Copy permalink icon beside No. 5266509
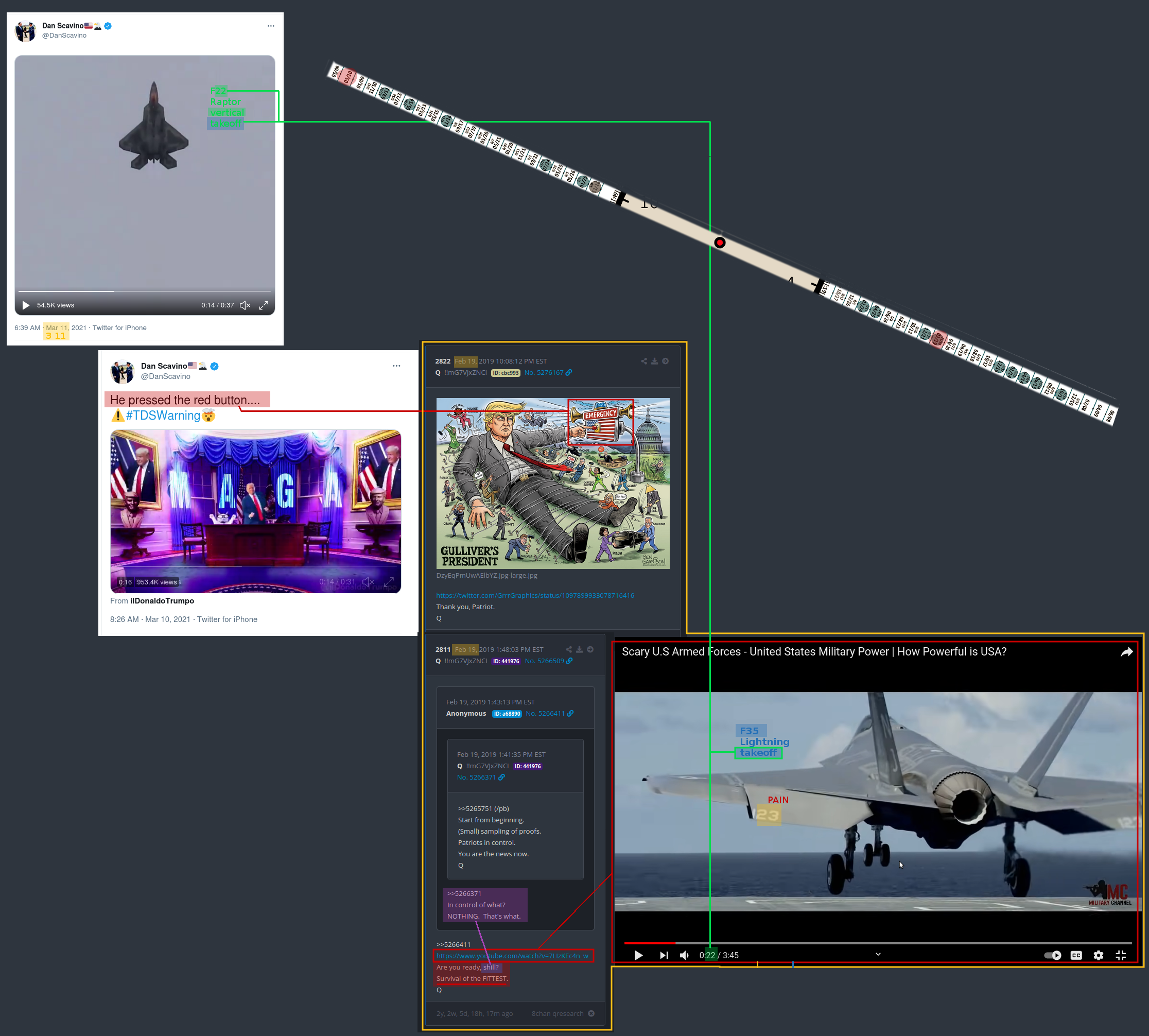This screenshot has height=1036, width=1149. click(x=569, y=661)
